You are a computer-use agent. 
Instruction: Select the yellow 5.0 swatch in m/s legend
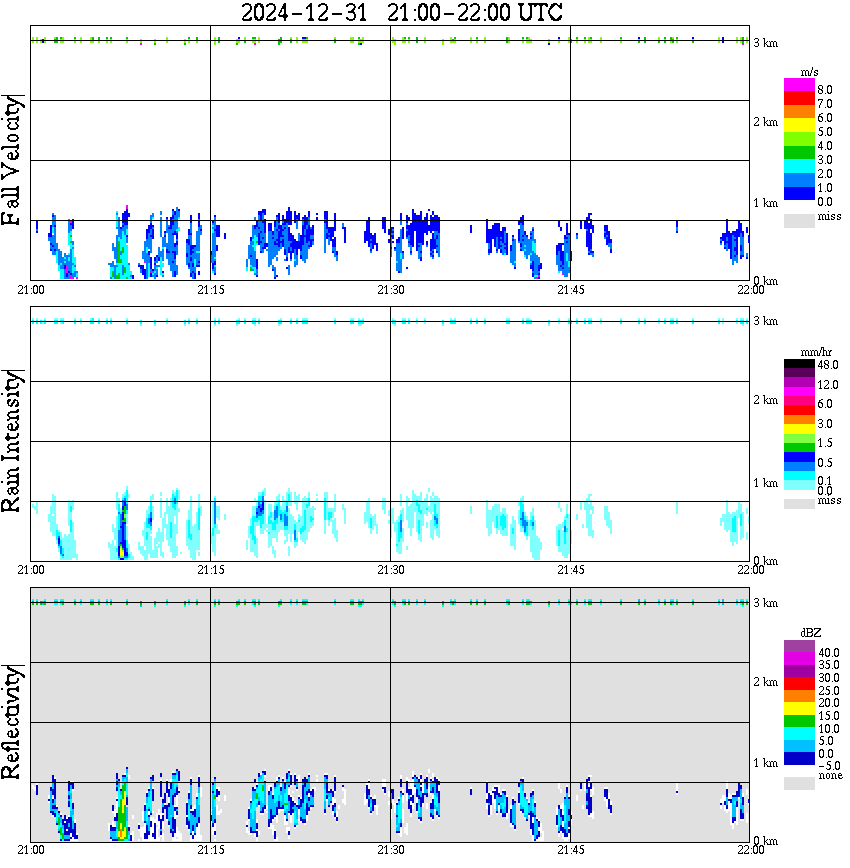coord(799,126)
